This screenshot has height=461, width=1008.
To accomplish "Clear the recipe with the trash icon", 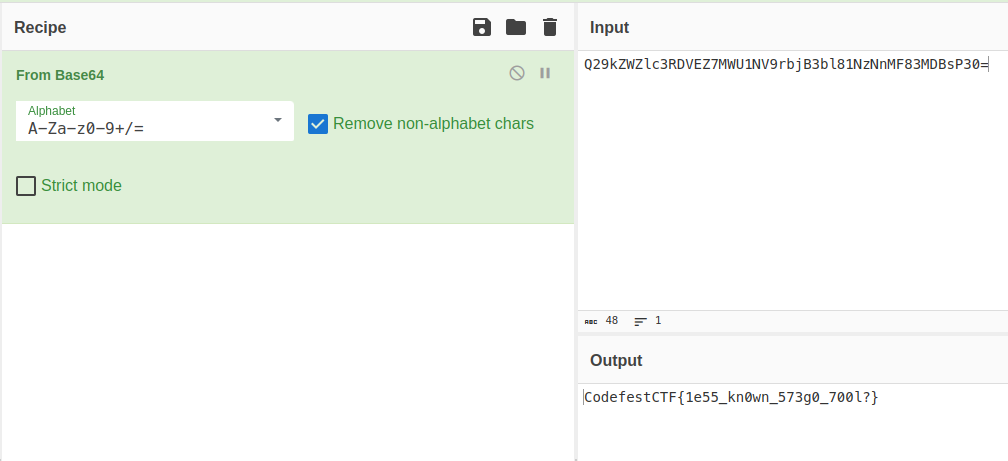I will pyautogui.click(x=549, y=27).
